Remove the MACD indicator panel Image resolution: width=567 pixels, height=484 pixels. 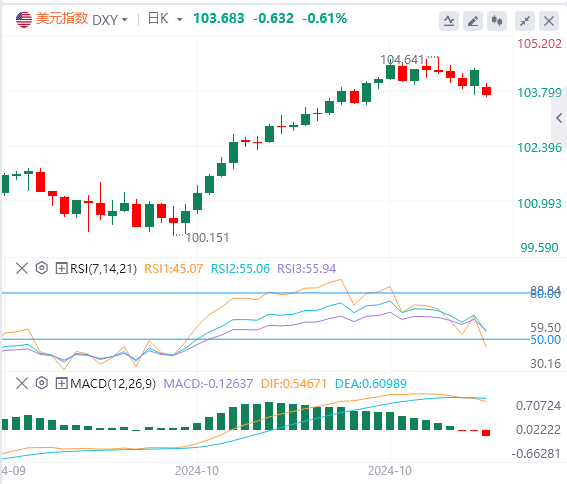(22, 383)
